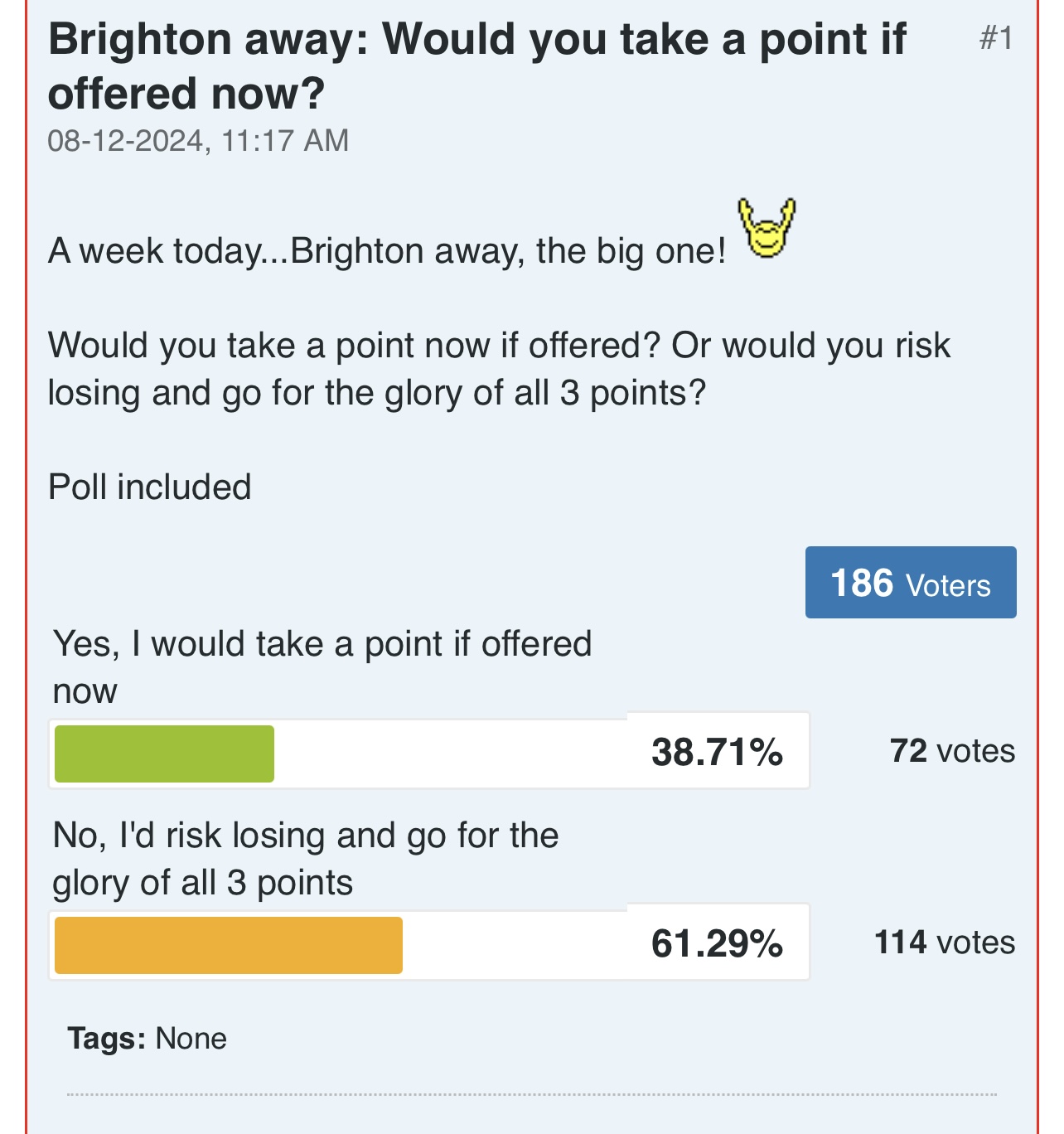Viewport: 1064px width, 1134px height.
Task: Click the empty track of the Yes bar
Action: pyautogui.click(x=451, y=754)
